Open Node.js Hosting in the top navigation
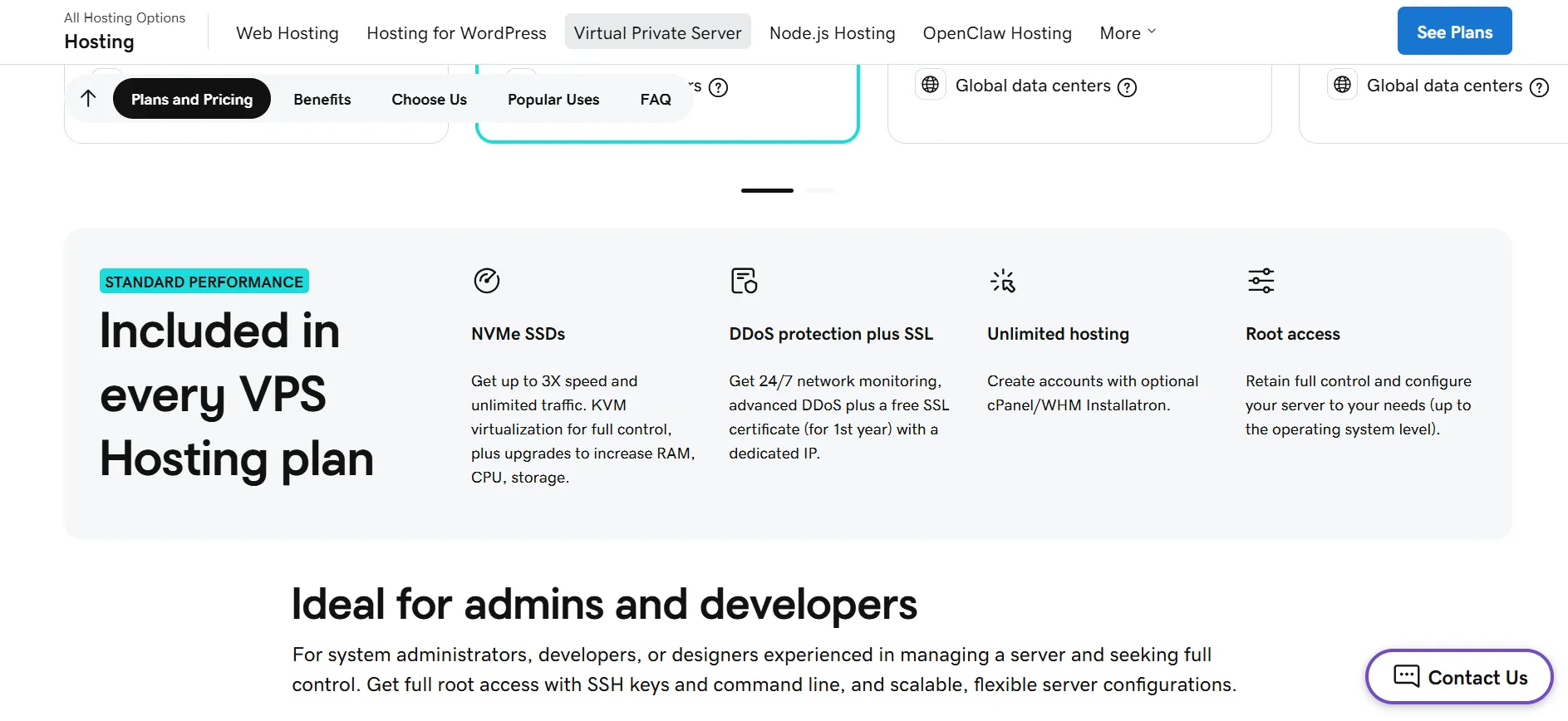This screenshot has width=1568, height=721. (x=833, y=32)
